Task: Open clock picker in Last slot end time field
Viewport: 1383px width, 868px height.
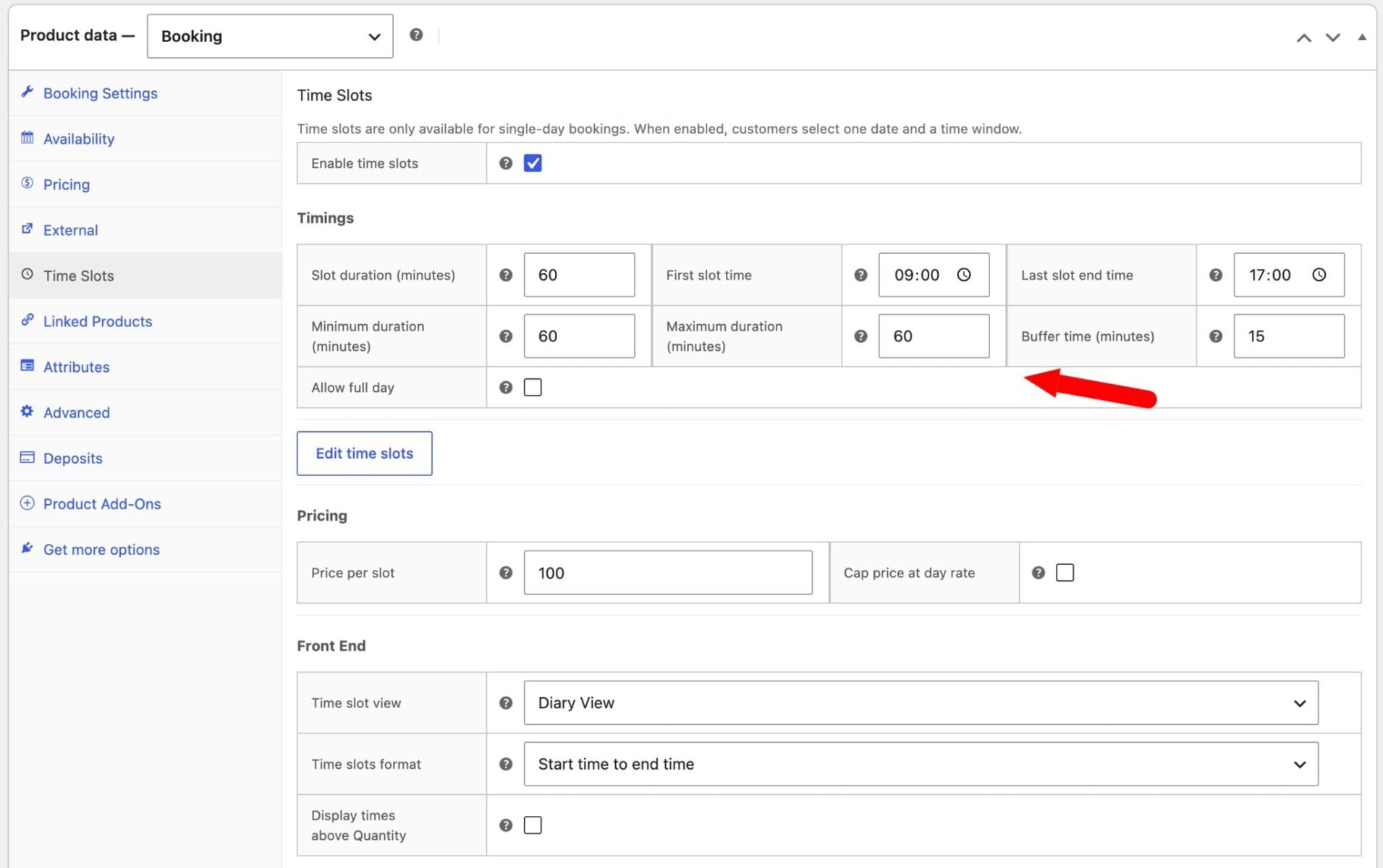Action: pyautogui.click(x=1319, y=275)
